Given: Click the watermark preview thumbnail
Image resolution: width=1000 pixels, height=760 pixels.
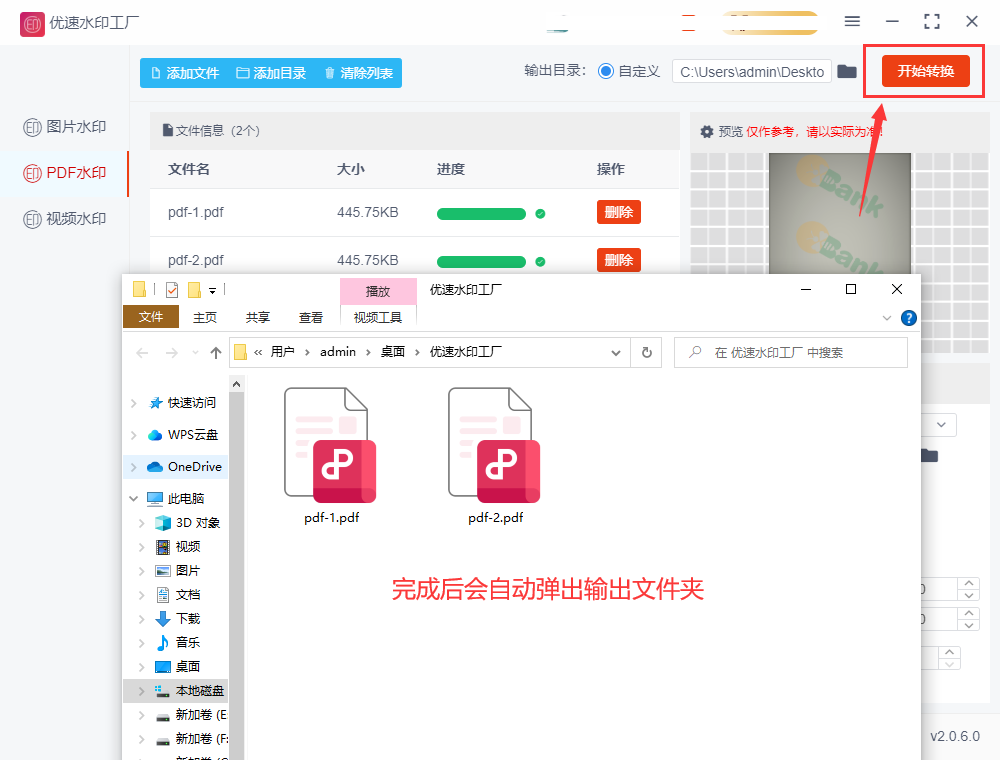Looking at the screenshot, I should click(839, 214).
